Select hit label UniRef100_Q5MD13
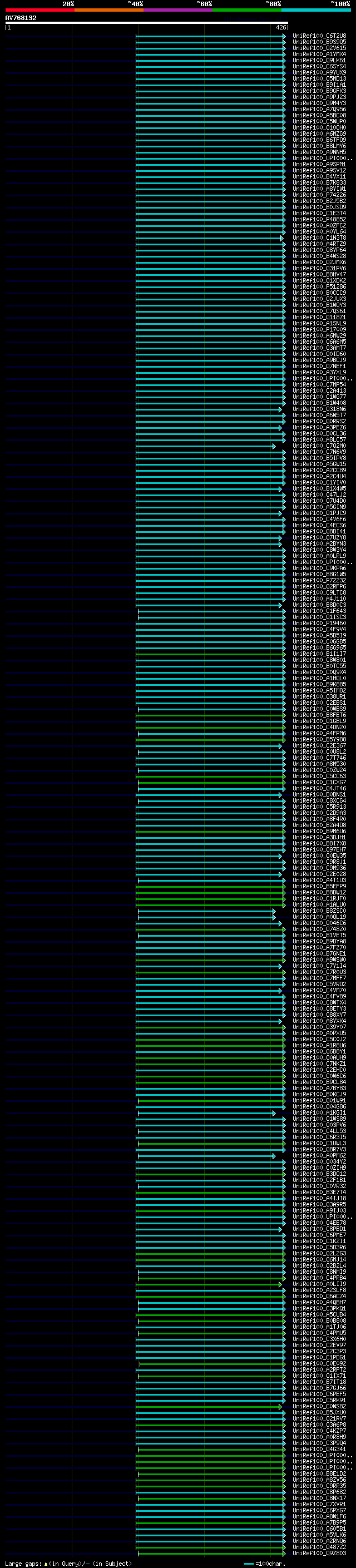 pyautogui.click(x=319, y=78)
